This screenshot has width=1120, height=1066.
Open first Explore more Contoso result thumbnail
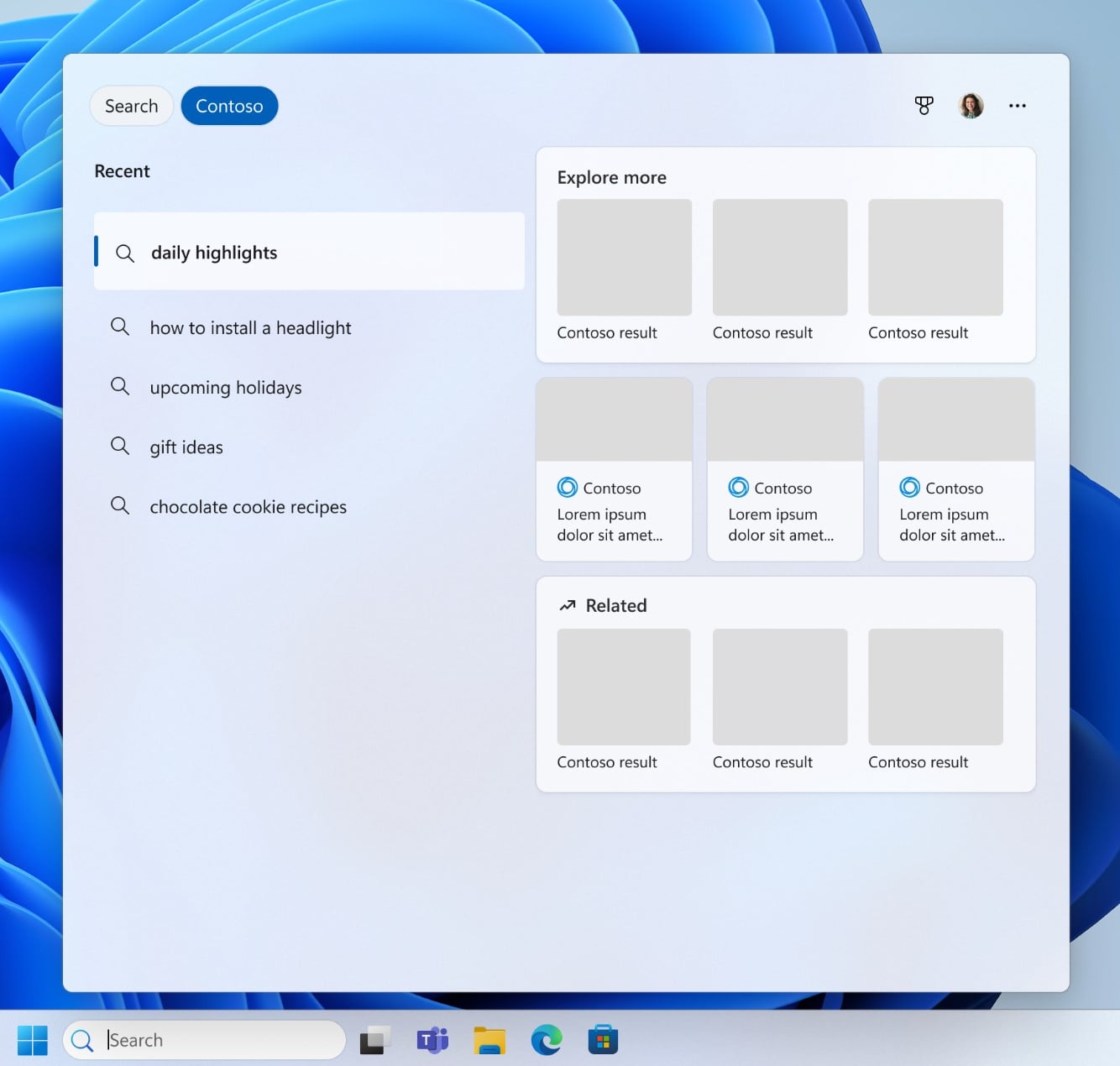point(624,258)
